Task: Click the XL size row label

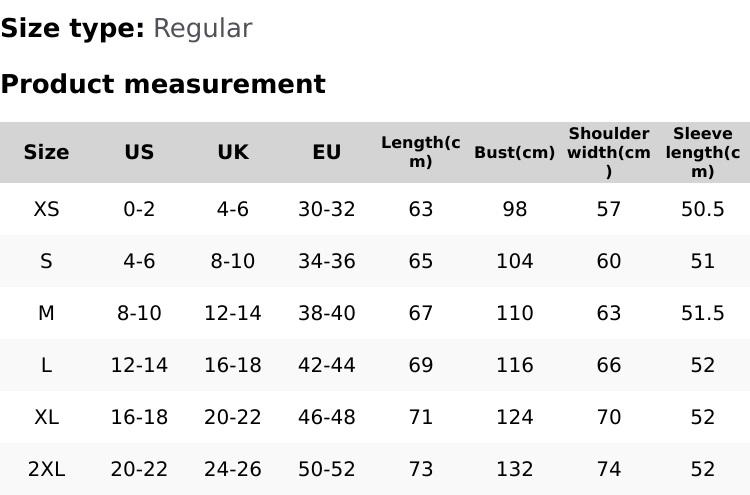Action: [x=46, y=417]
